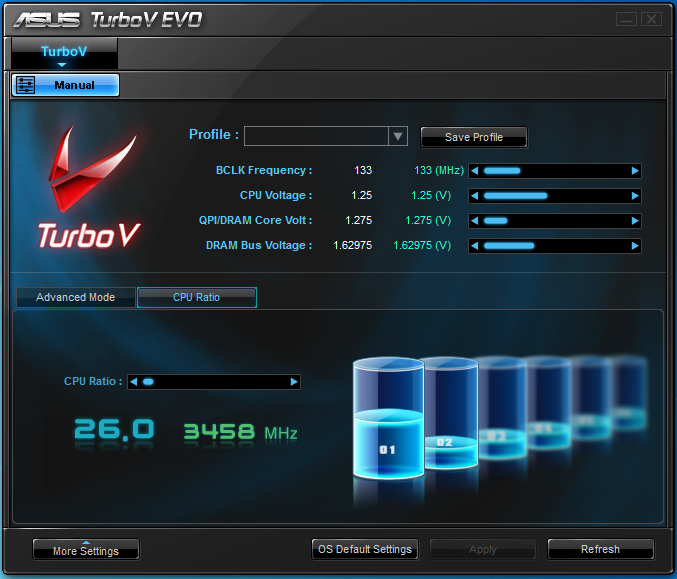Click the CPU Ratio slider handle
Screen dimensions: 677x579
(148, 382)
